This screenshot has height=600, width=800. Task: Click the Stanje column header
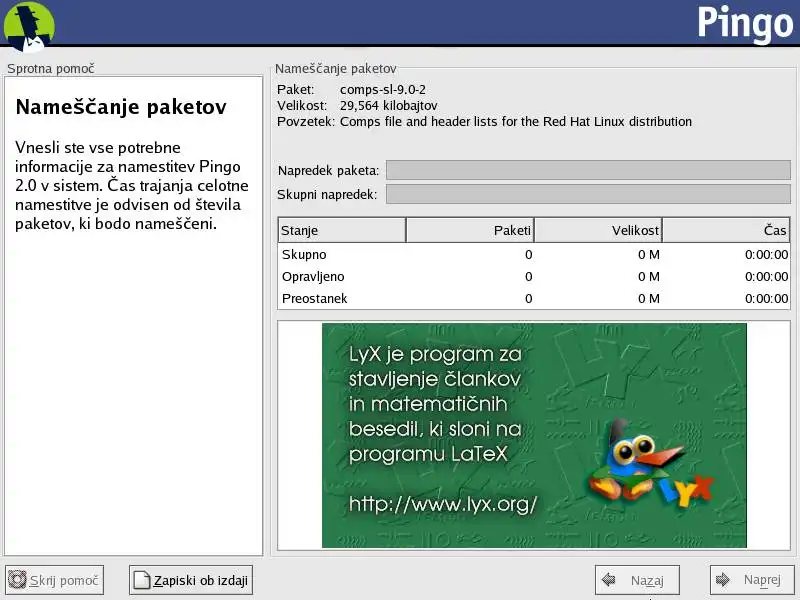pyautogui.click(x=342, y=230)
